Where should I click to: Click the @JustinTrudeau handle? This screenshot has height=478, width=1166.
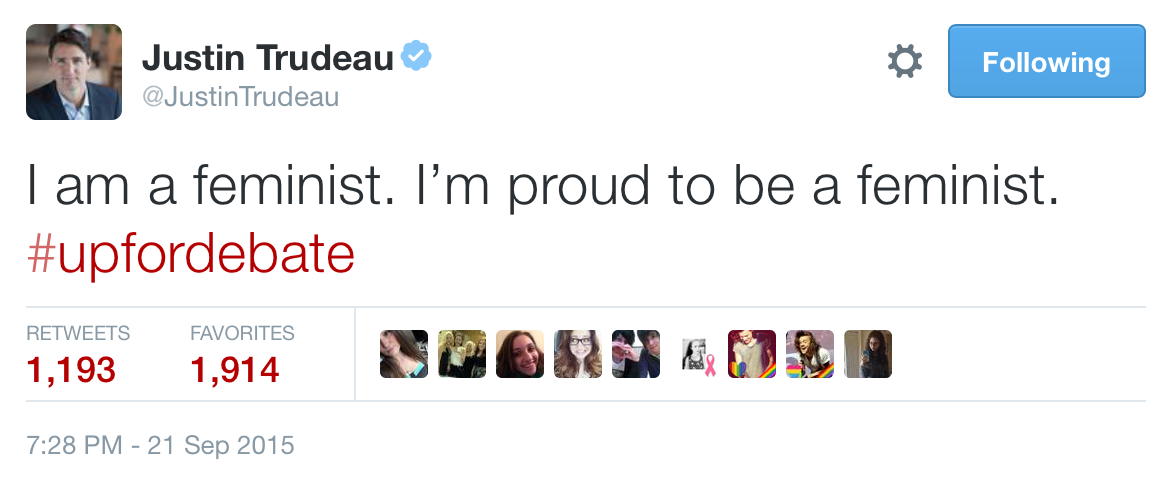(241, 97)
